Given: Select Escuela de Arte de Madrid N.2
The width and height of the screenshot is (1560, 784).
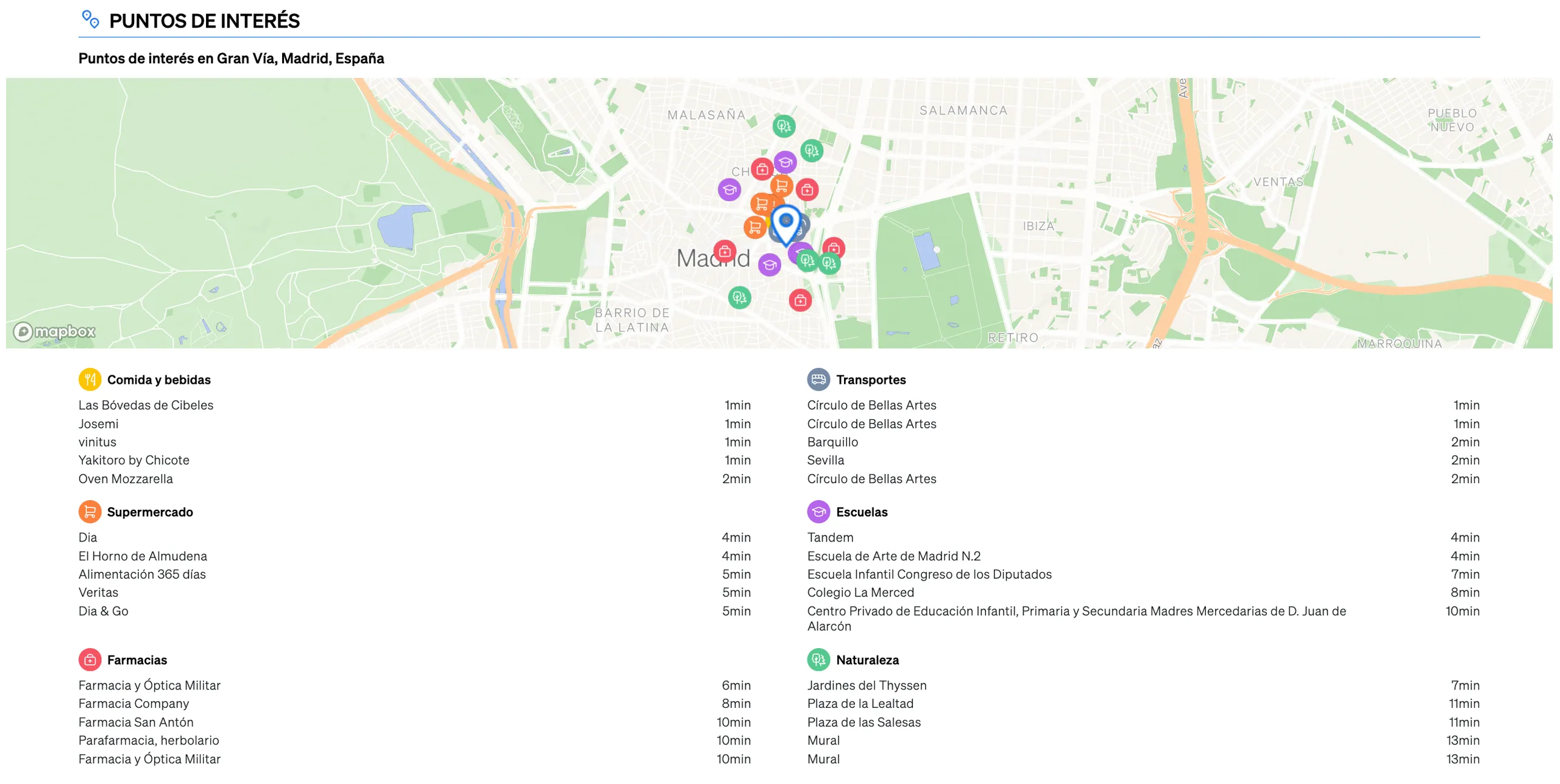Looking at the screenshot, I should (x=1143, y=556).
